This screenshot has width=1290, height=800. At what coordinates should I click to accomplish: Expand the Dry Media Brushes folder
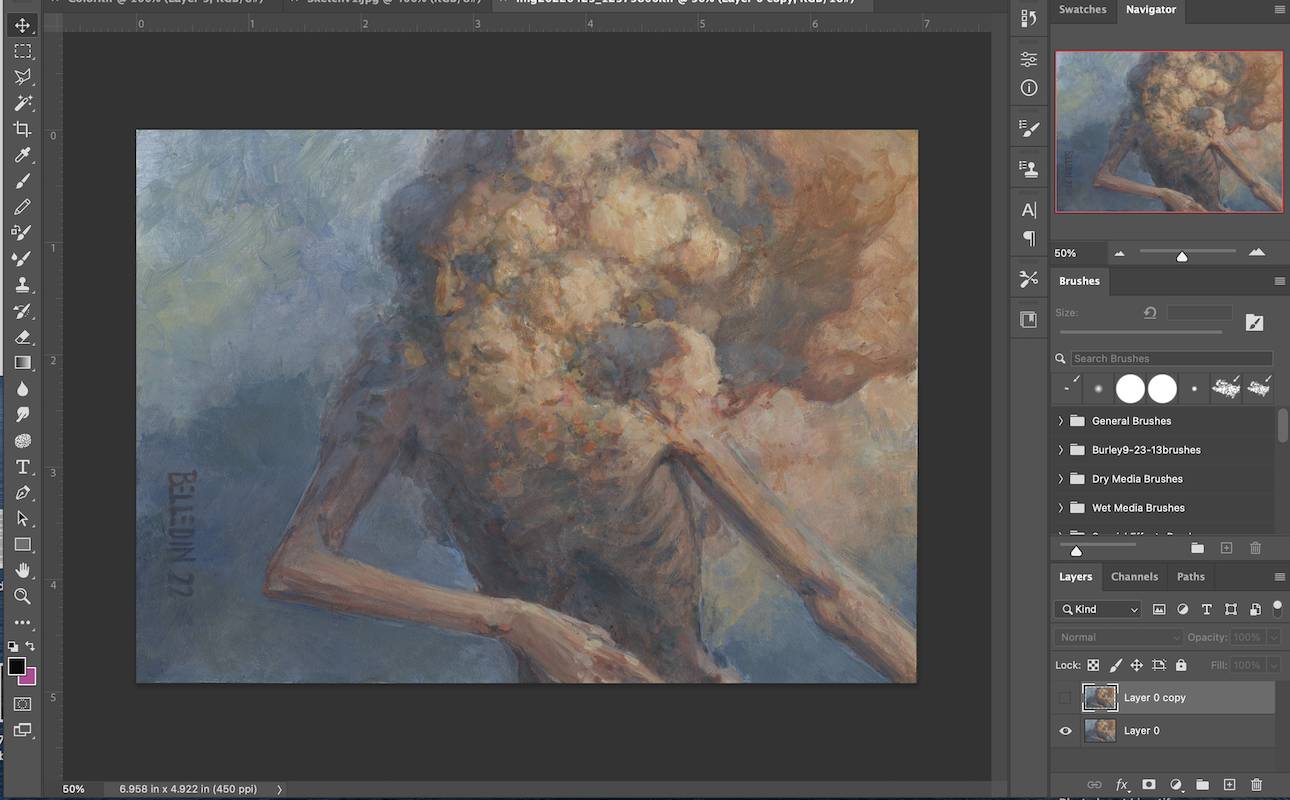pyautogui.click(x=1061, y=479)
